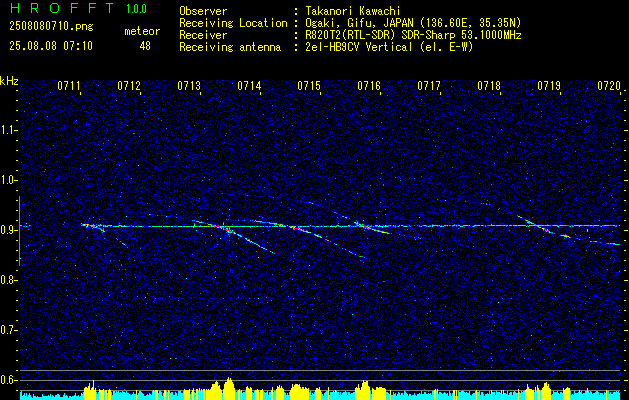The image size is (629, 400).
Task: Click the 0712 time marker
Action: point(129,86)
